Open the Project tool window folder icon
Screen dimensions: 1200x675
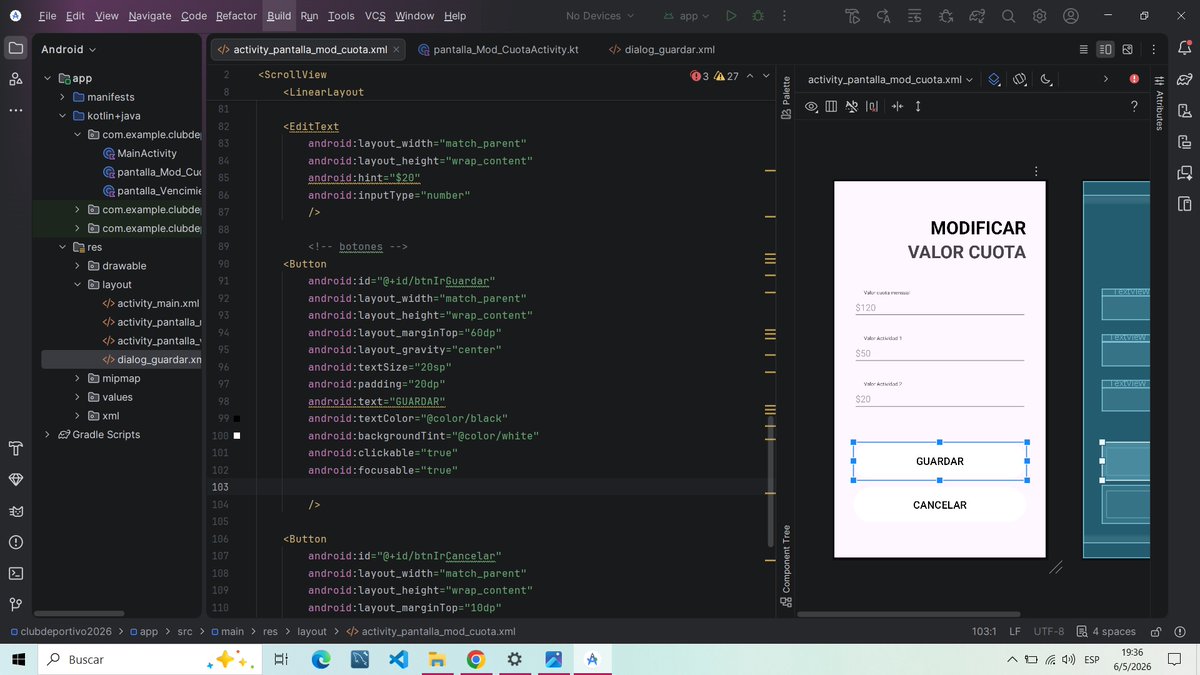pyautogui.click(x=15, y=48)
